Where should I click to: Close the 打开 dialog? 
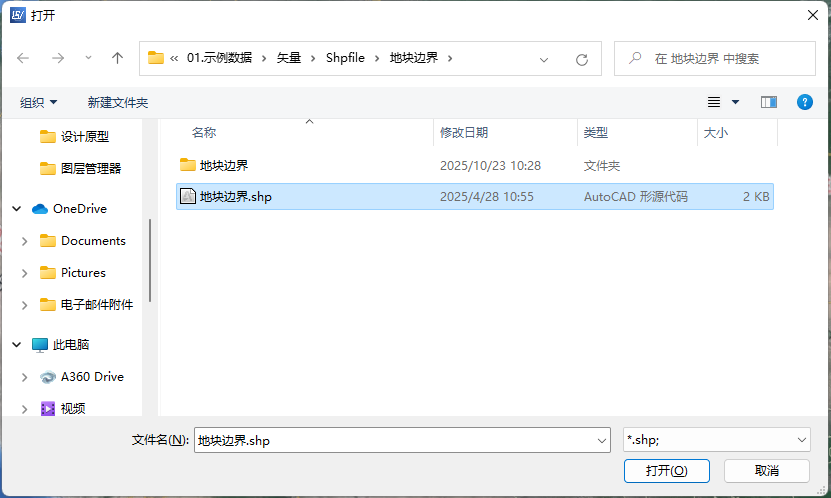click(x=813, y=15)
